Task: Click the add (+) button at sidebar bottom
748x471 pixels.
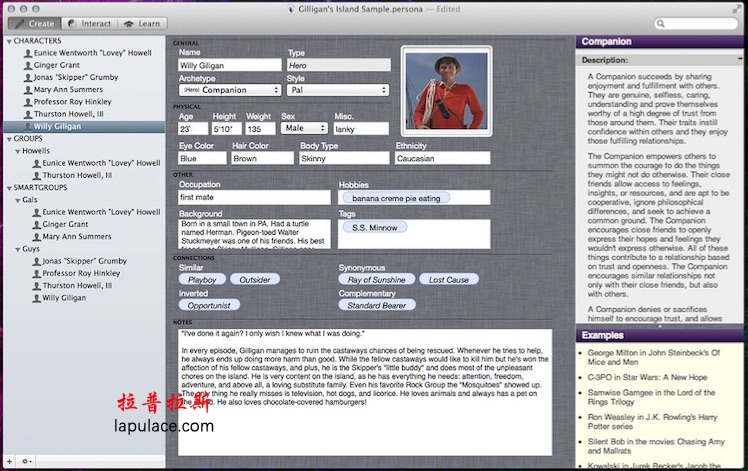Action: coord(10,461)
